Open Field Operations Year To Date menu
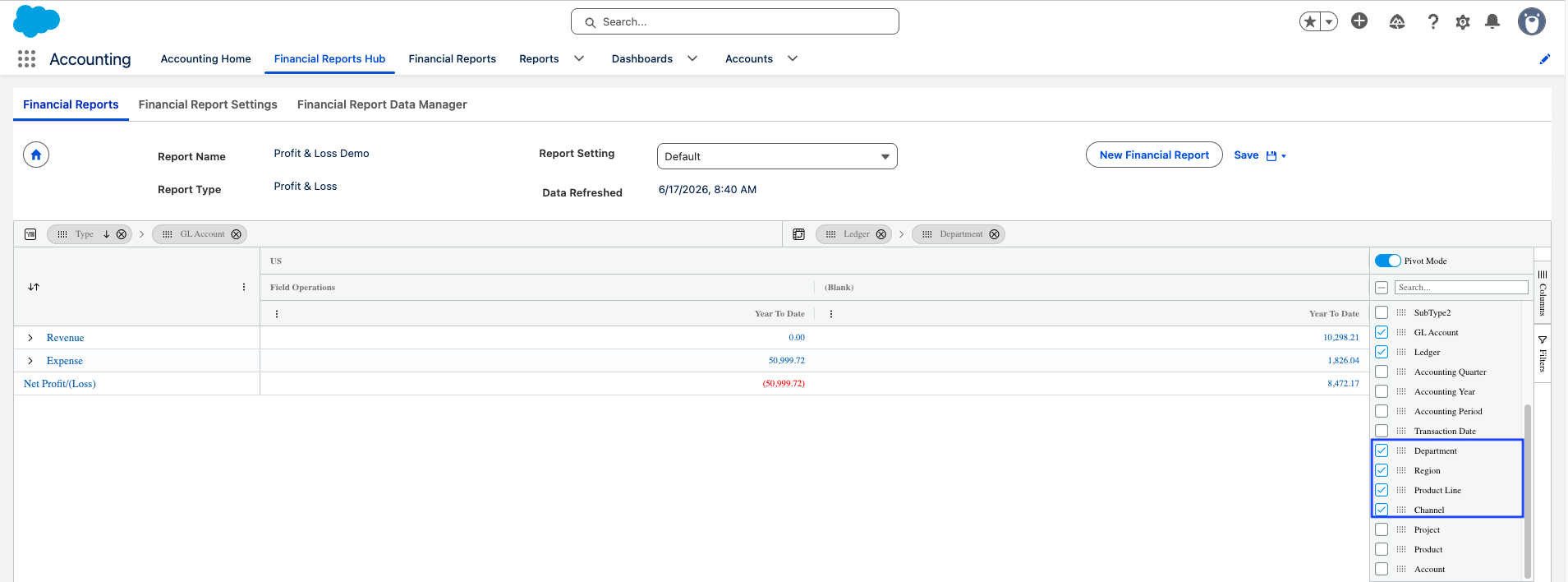Image resolution: width=1568 pixels, height=582 pixels. 277,314
